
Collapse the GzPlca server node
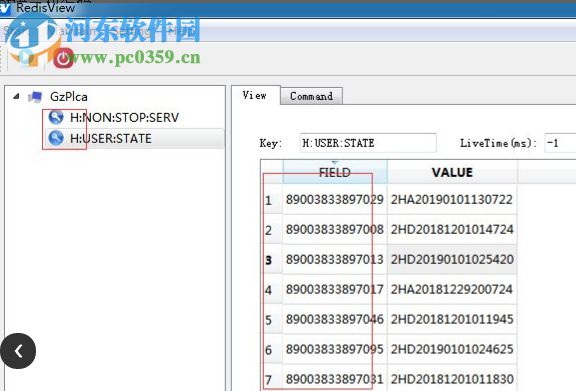16,96
